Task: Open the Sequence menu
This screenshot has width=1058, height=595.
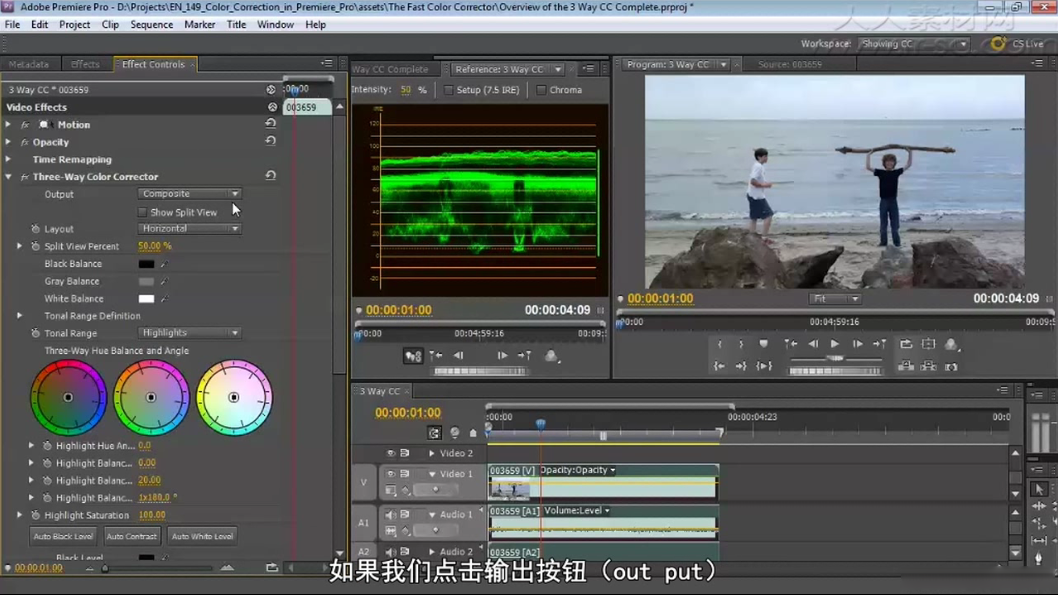Action: click(152, 24)
